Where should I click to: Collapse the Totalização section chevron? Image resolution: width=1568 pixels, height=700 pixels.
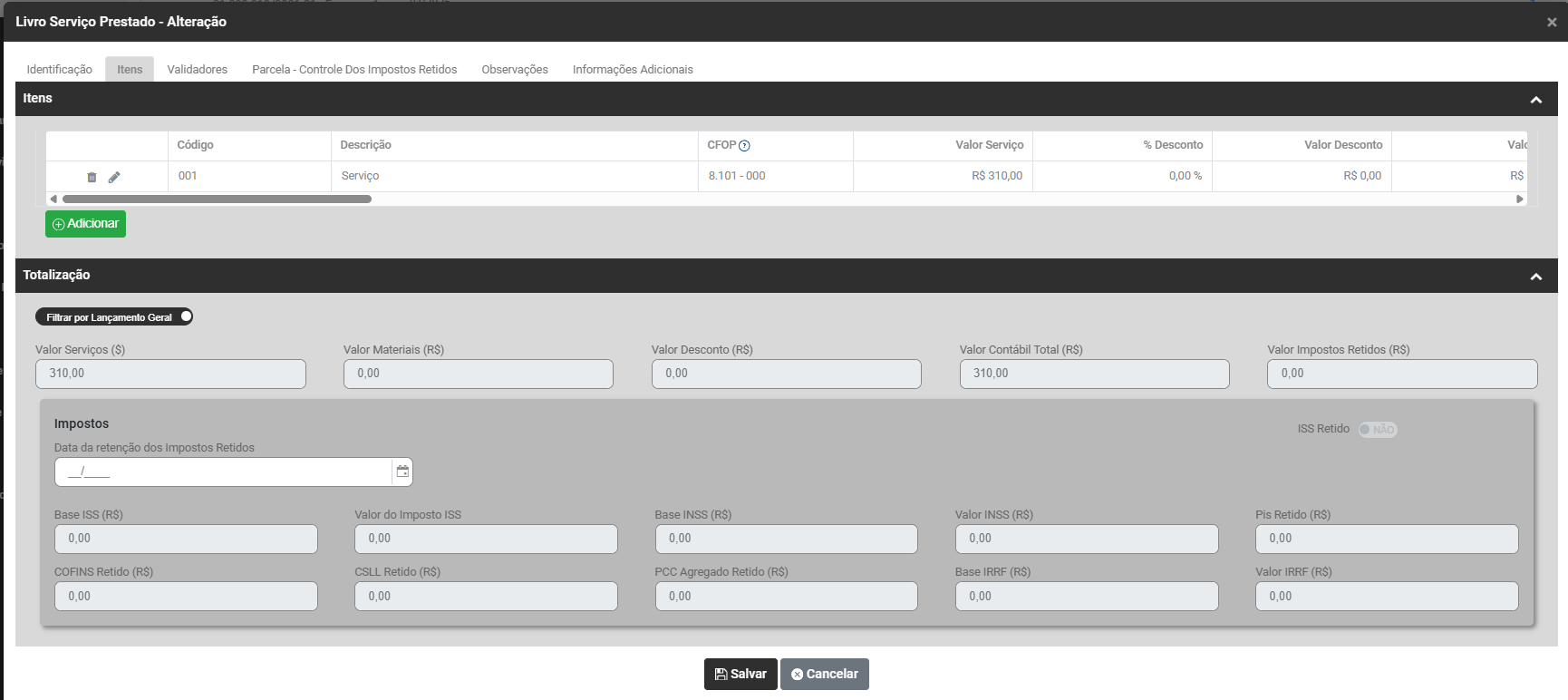(x=1536, y=277)
